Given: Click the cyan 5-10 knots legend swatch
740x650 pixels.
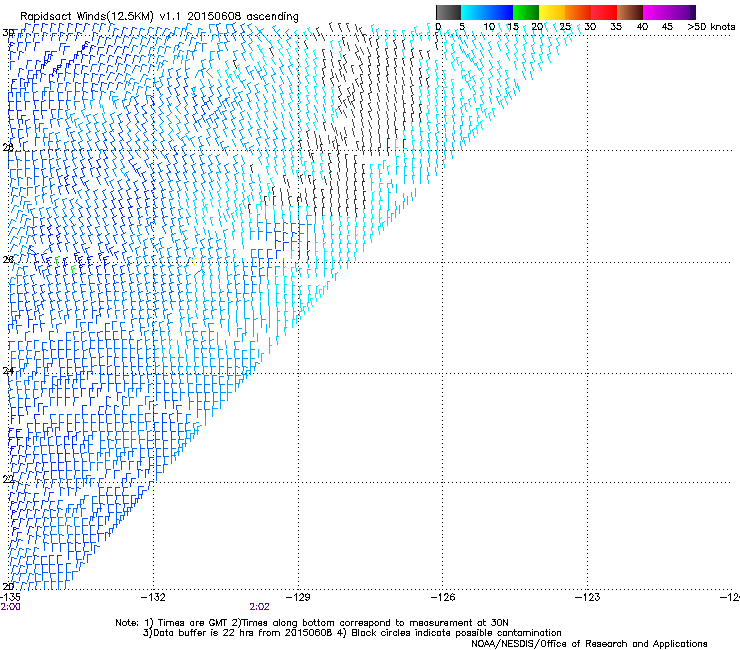Looking at the screenshot, I should 474,12.
